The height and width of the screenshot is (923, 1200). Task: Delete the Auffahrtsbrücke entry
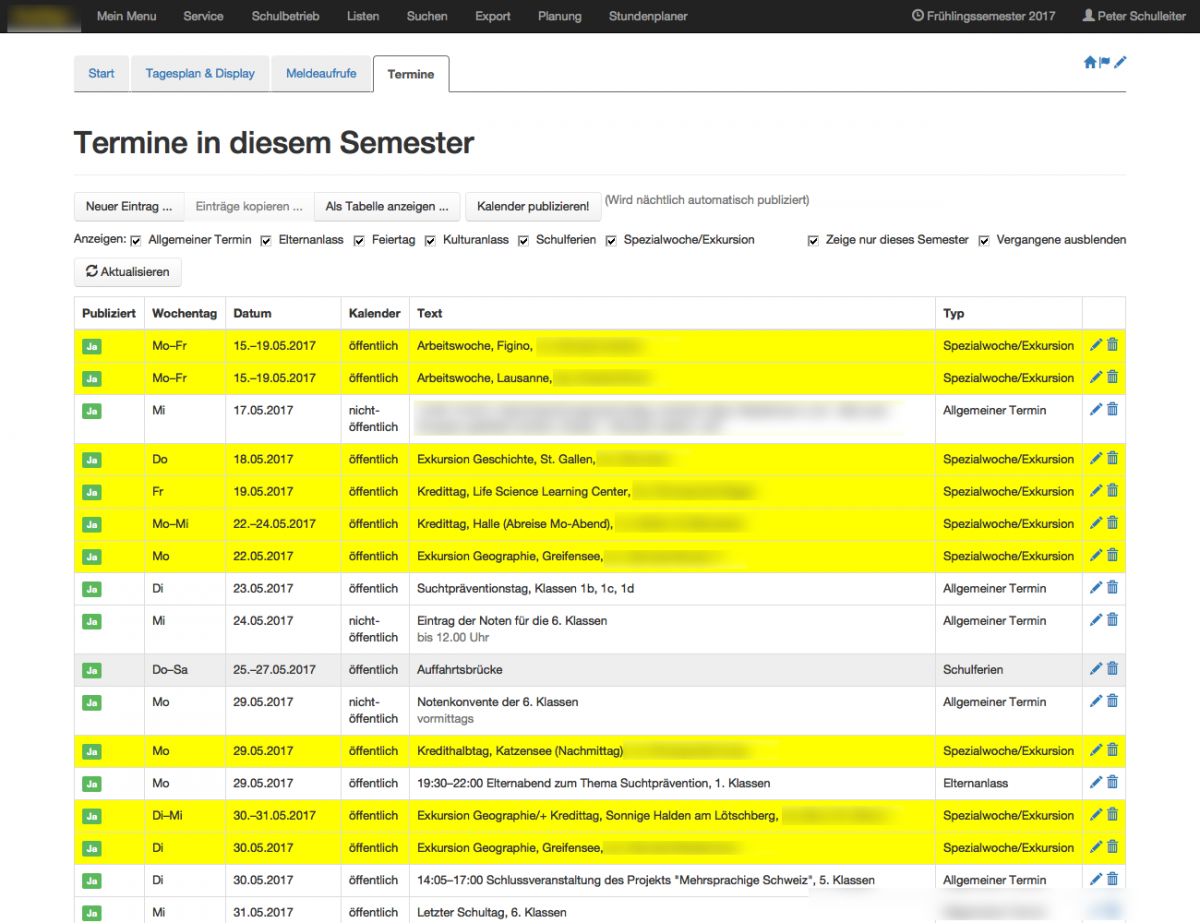click(1112, 669)
